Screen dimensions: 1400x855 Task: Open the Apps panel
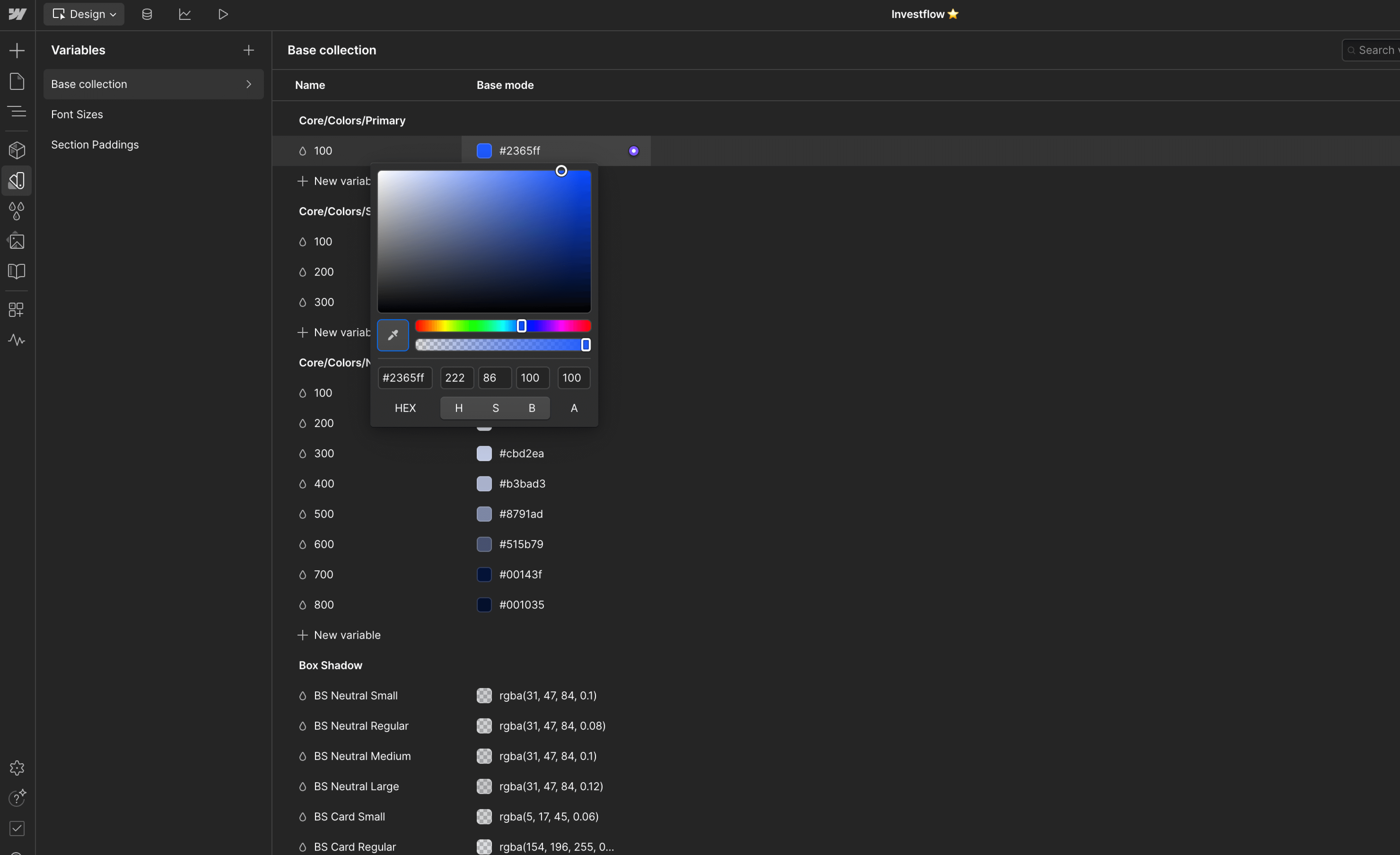[16, 310]
